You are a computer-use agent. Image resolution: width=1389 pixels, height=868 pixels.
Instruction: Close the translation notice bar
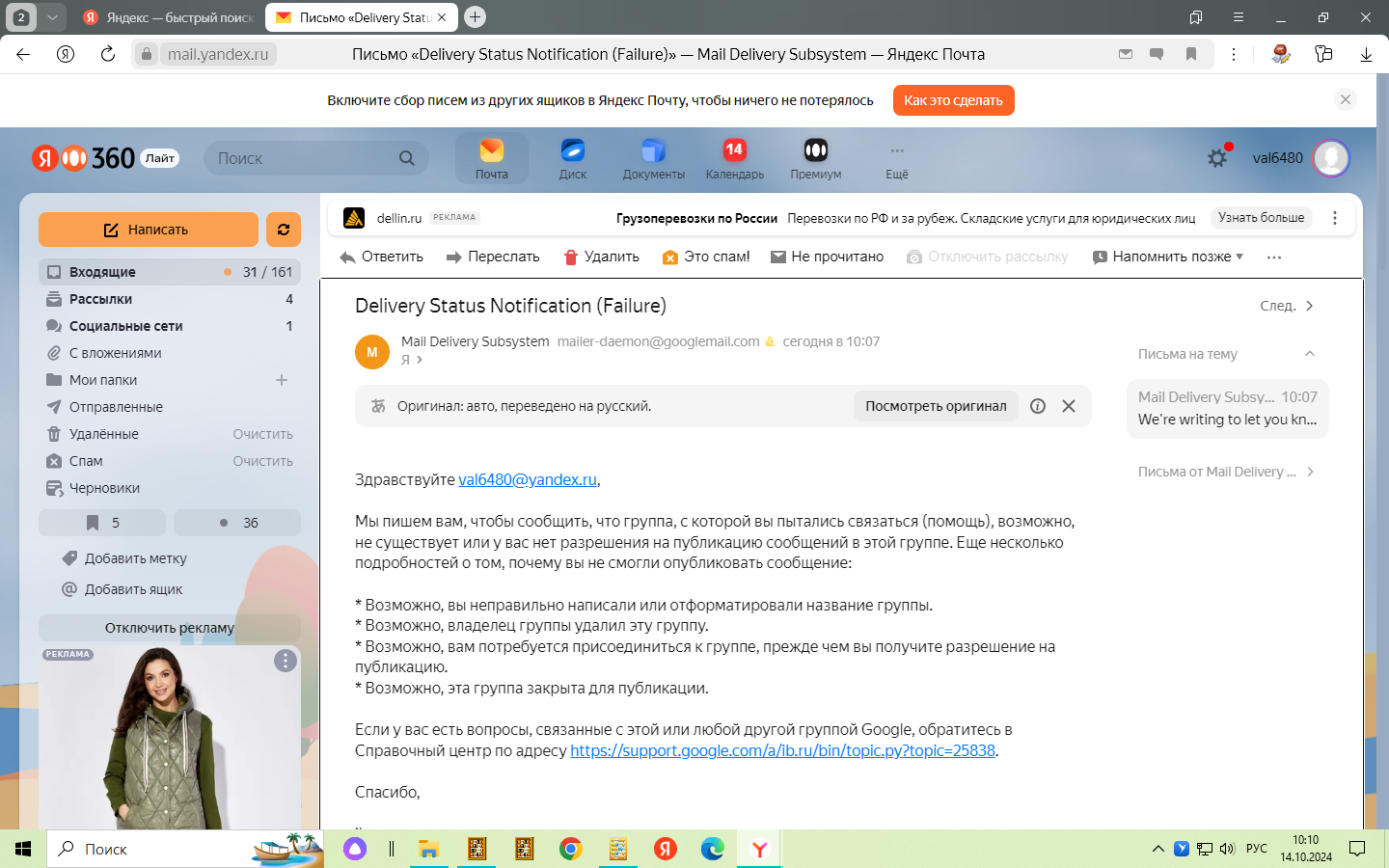click(x=1069, y=406)
